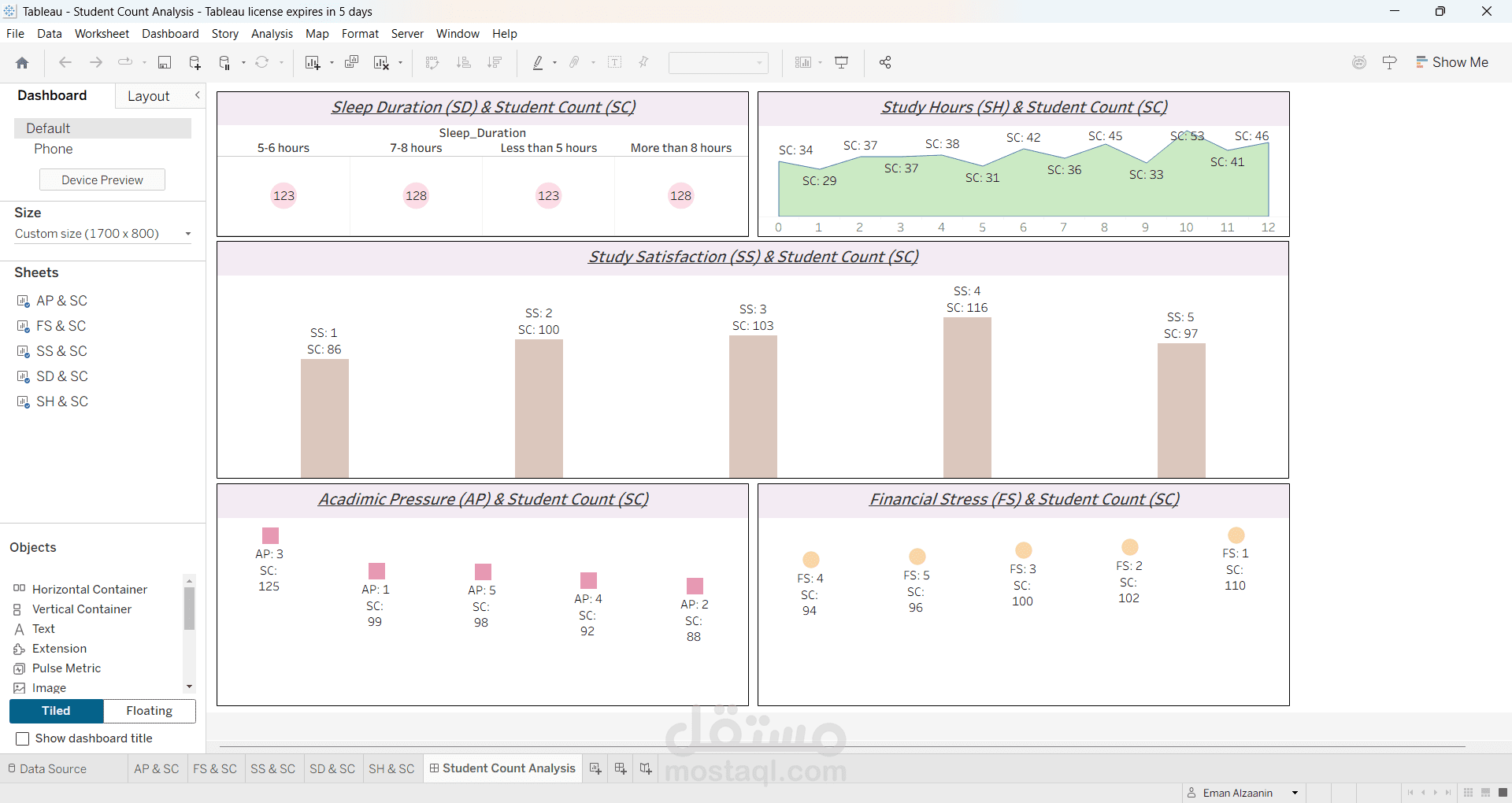1512x803 pixels.
Task: Open the New Worksheet dropdown arrow
Action: pyautogui.click(x=332, y=63)
